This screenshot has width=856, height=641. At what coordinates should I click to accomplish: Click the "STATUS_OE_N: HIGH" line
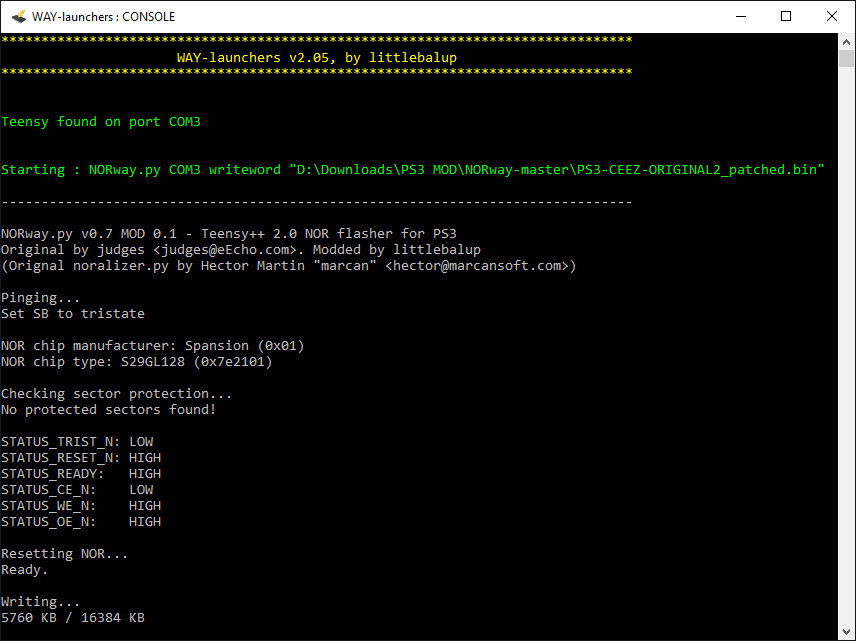(81, 521)
